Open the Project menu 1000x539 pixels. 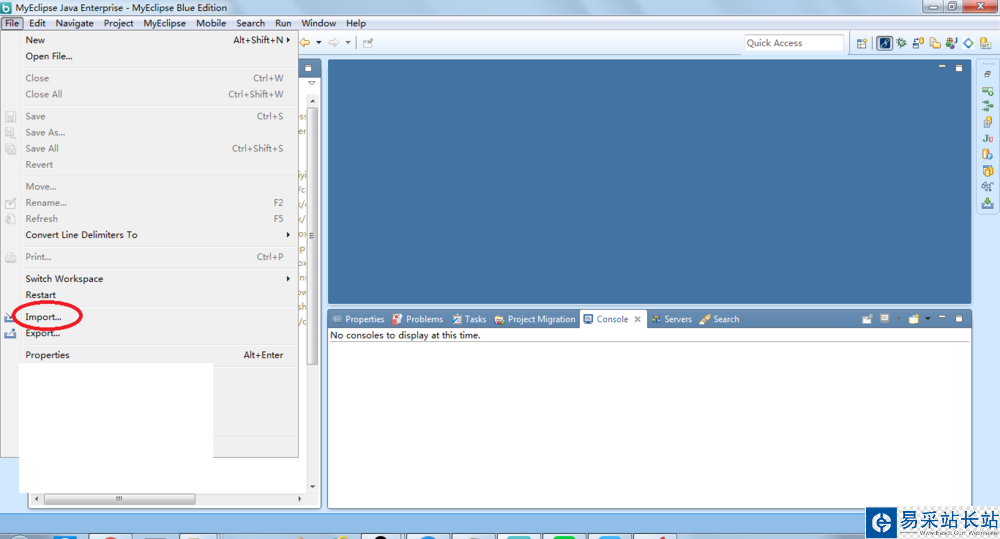(119, 23)
